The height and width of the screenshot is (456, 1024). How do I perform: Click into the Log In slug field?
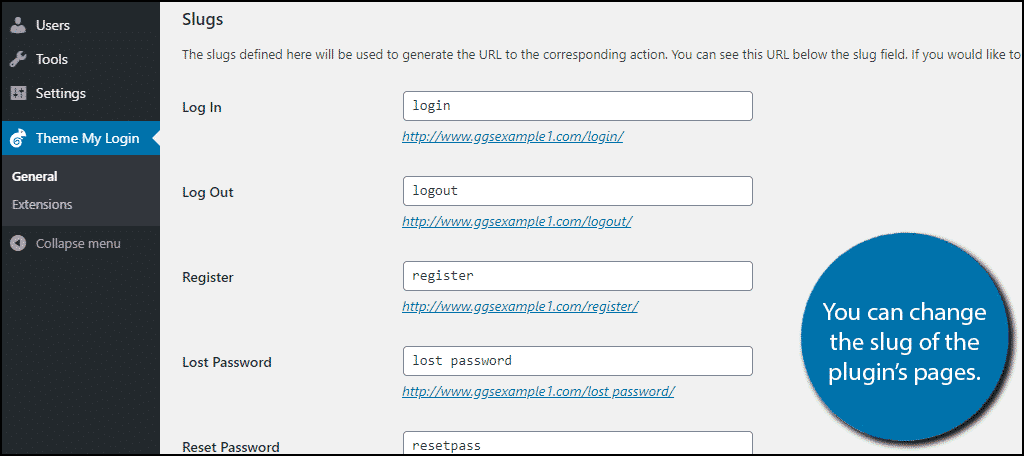tap(577, 106)
